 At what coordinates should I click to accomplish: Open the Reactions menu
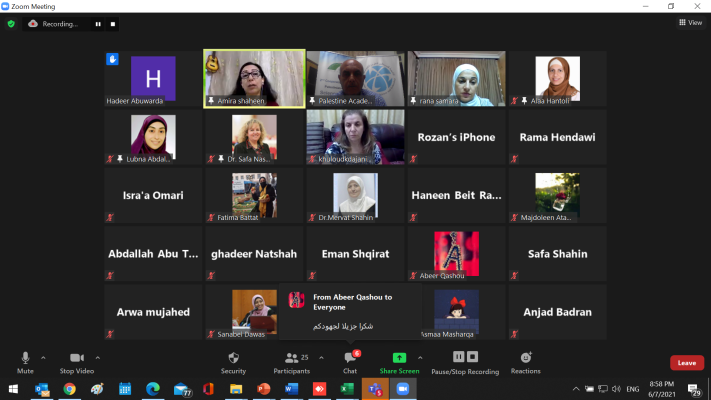(x=525, y=361)
